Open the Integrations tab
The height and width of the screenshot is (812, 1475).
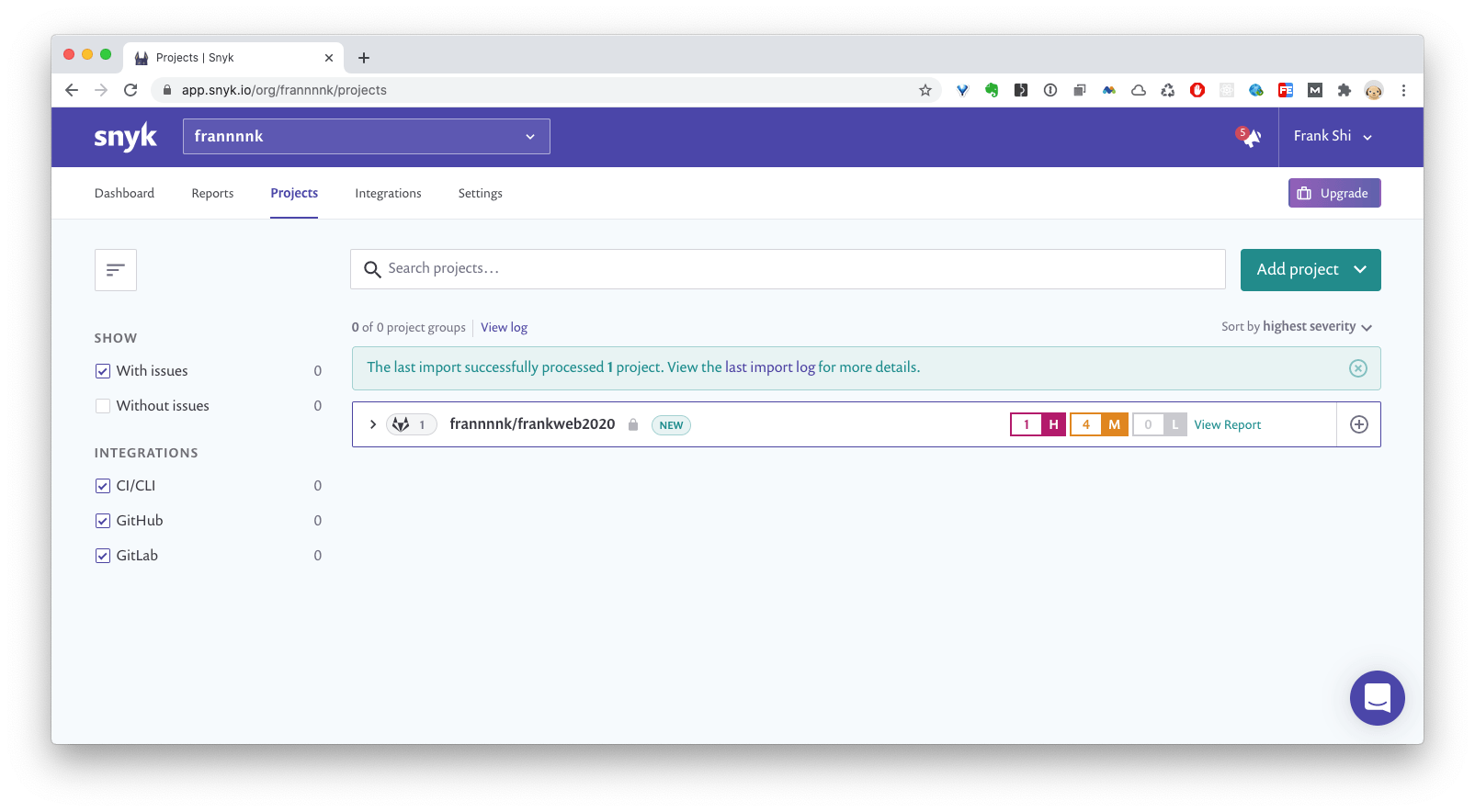click(388, 193)
